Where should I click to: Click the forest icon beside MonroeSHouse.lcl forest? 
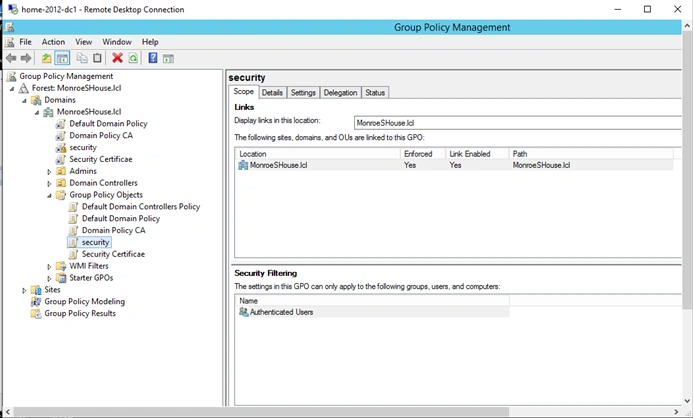tap(23, 88)
